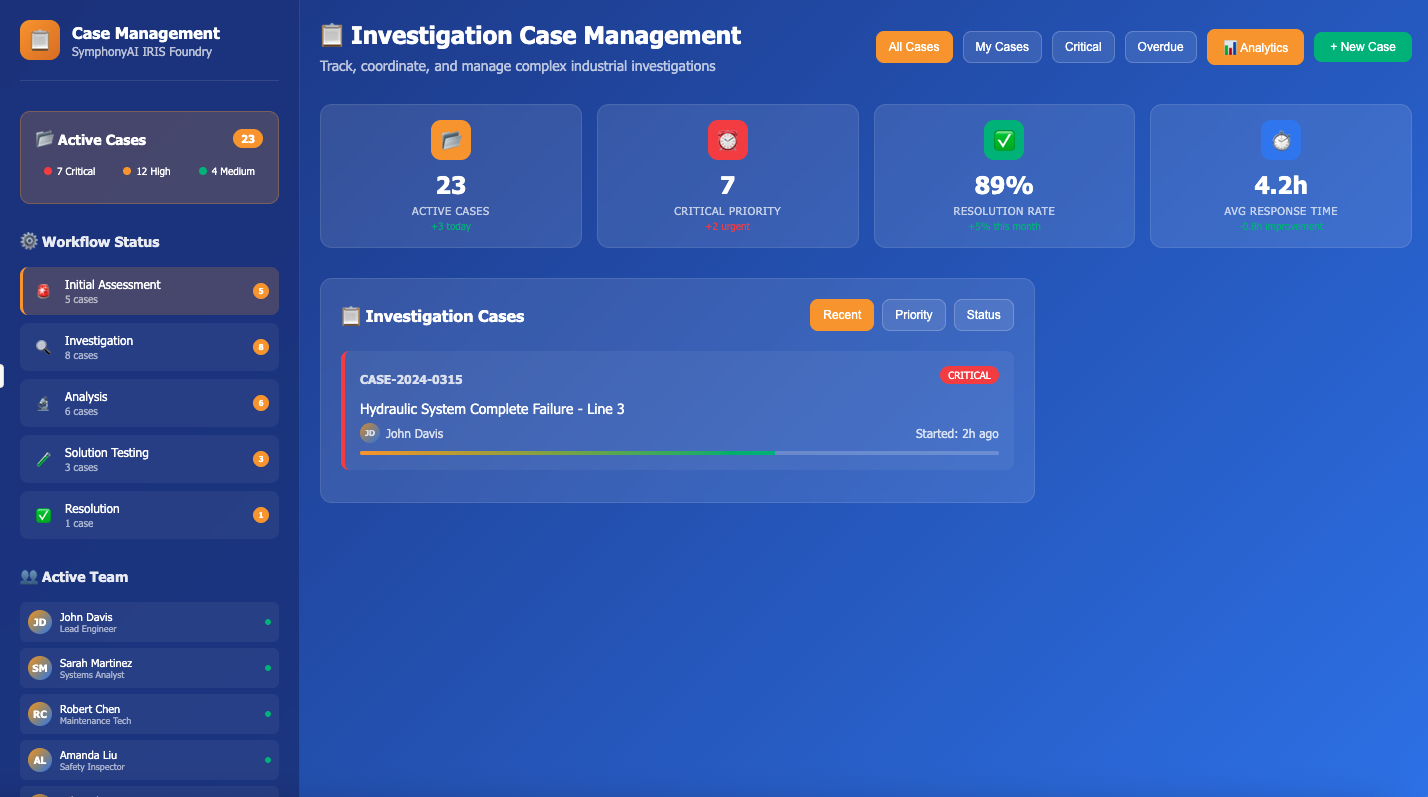Filter cases by Critical
1428x797 pixels.
[x=1083, y=47]
